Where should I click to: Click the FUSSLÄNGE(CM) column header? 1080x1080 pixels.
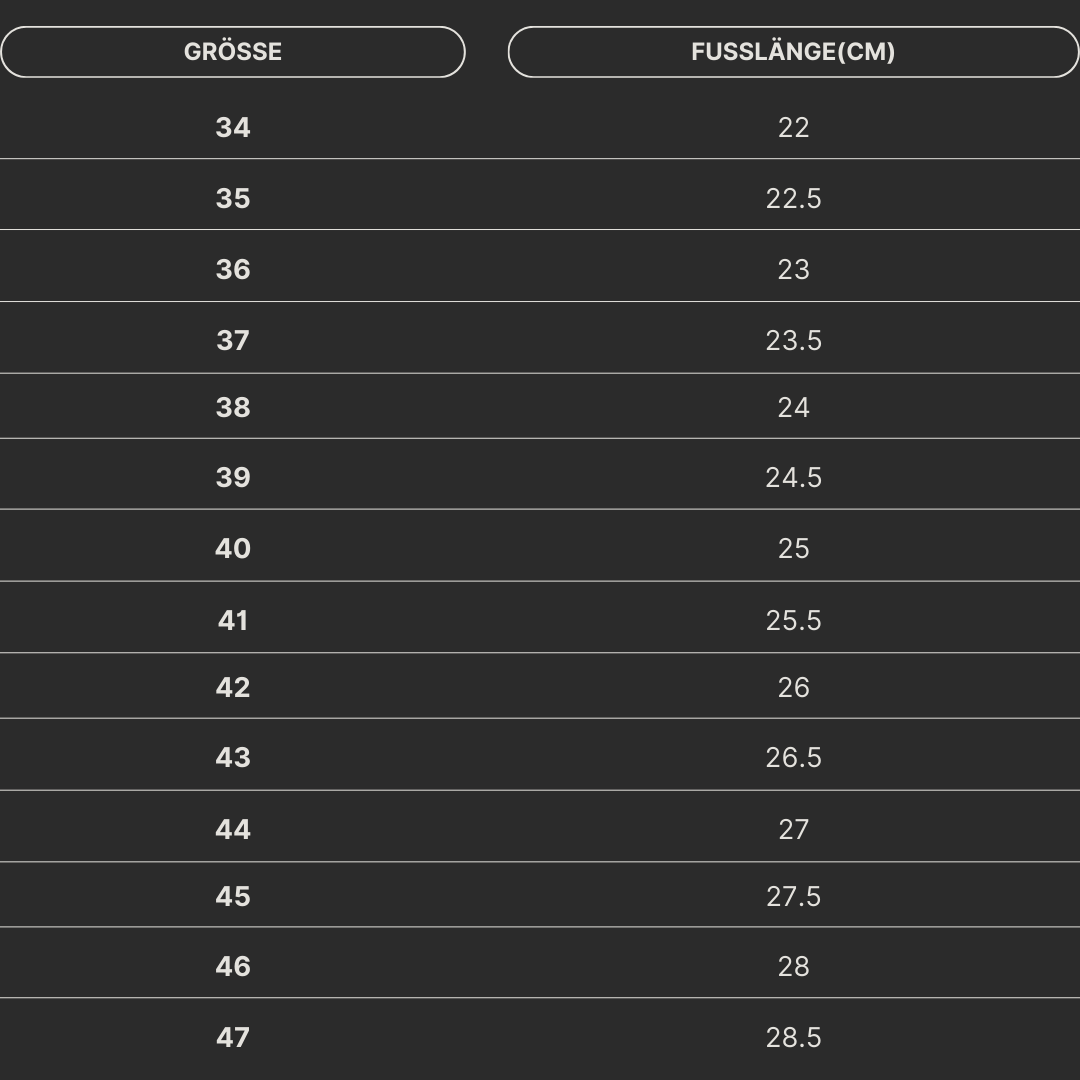[793, 52]
